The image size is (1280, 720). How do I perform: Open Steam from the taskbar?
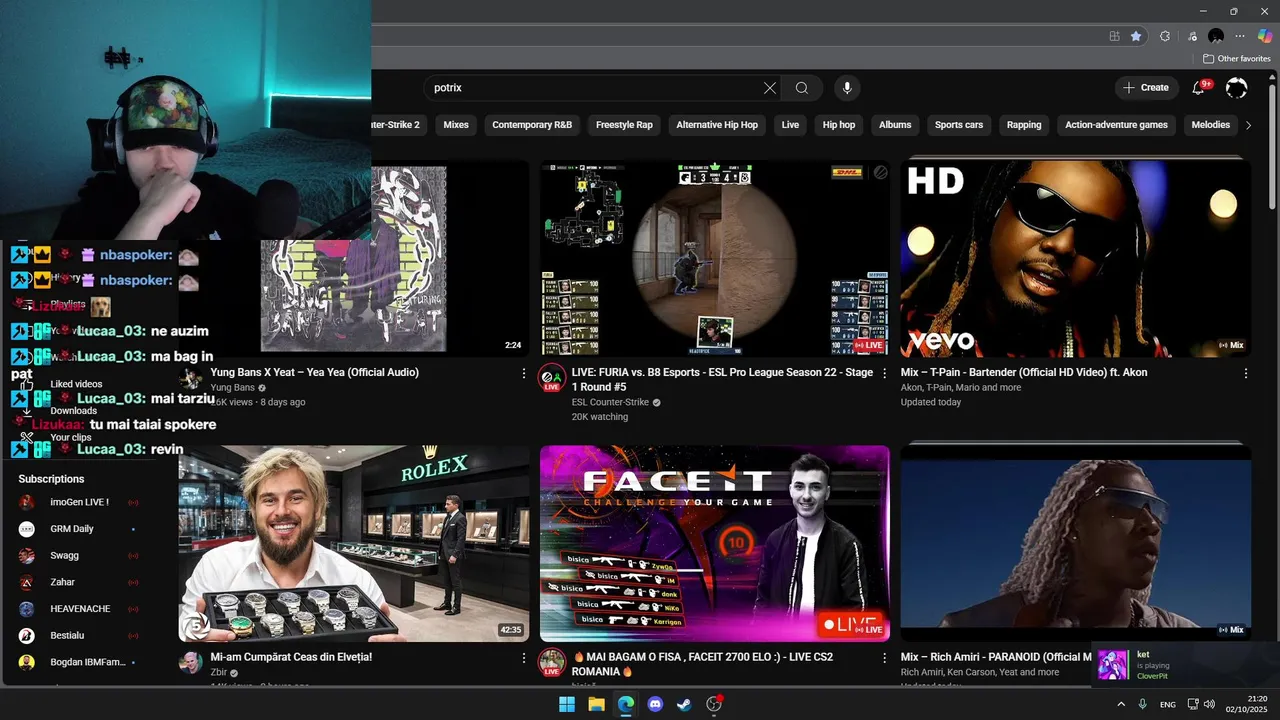684,704
